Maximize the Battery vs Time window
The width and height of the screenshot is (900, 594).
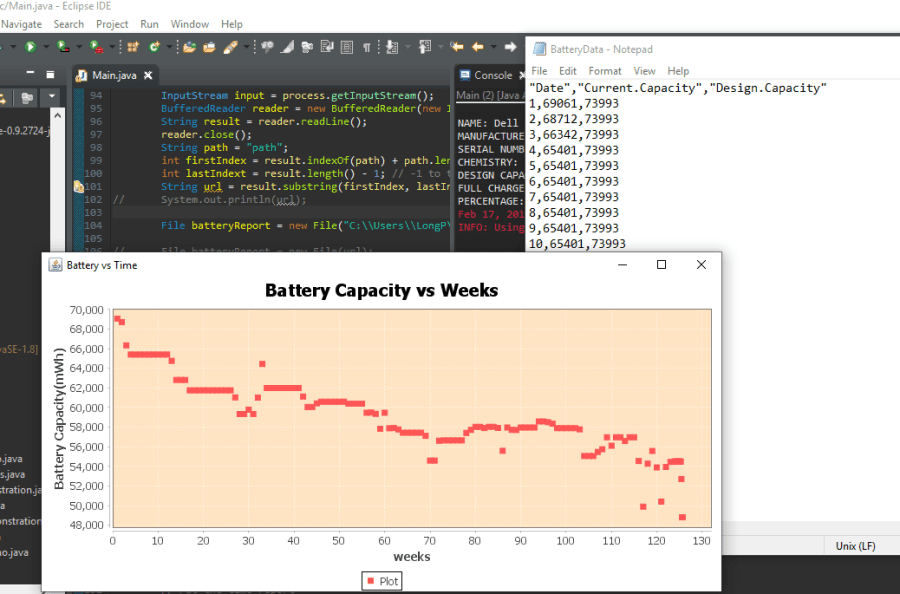(x=661, y=264)
